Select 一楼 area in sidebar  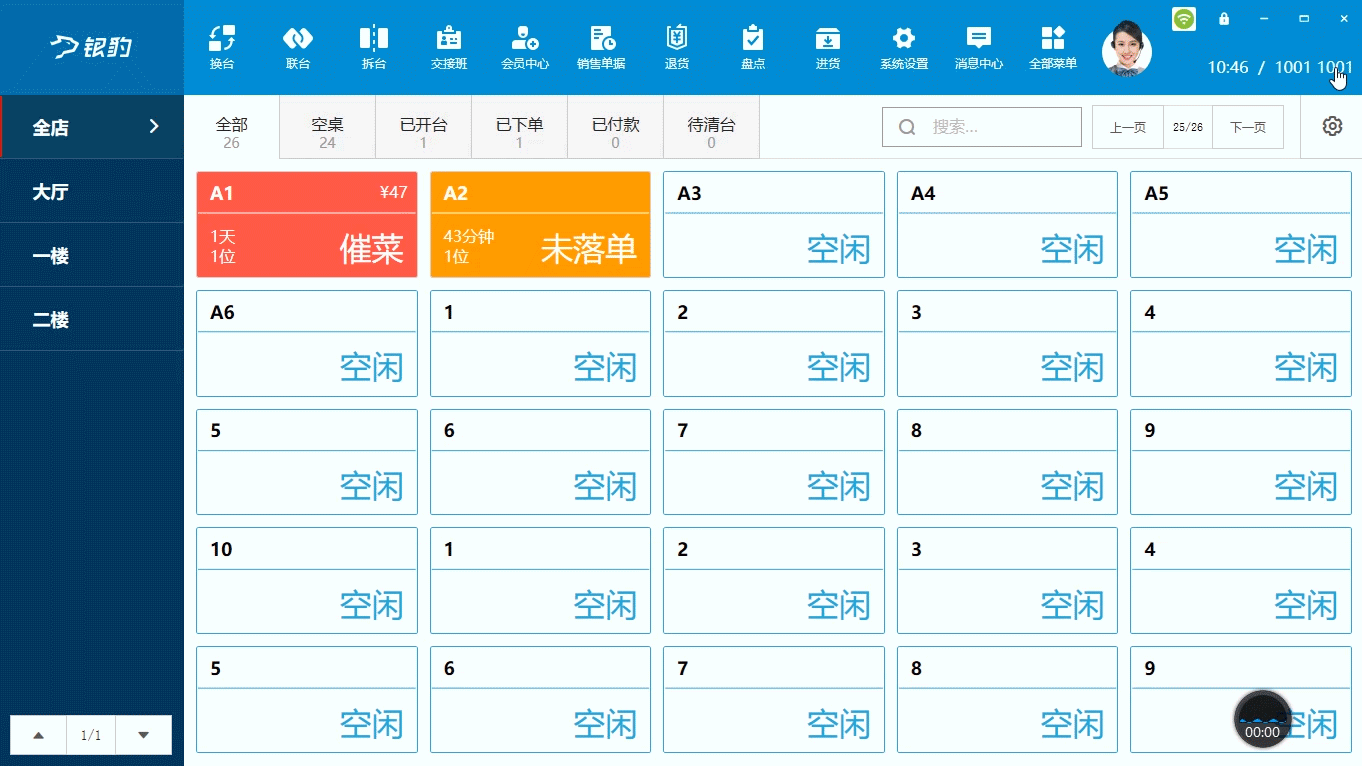(92, 255)
